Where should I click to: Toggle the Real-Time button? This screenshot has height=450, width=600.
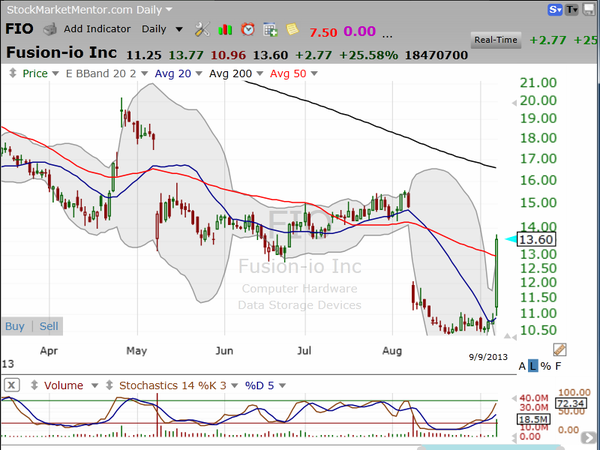[496, 40]
